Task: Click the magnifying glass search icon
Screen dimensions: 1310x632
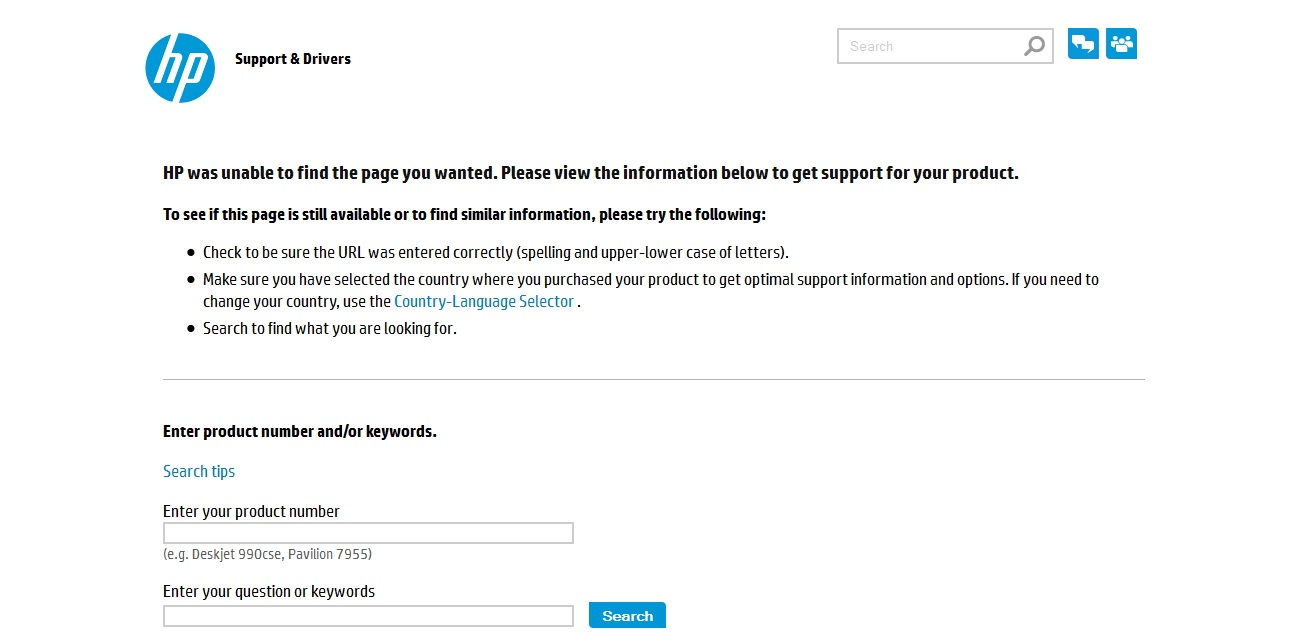Action: point(1034,46)
